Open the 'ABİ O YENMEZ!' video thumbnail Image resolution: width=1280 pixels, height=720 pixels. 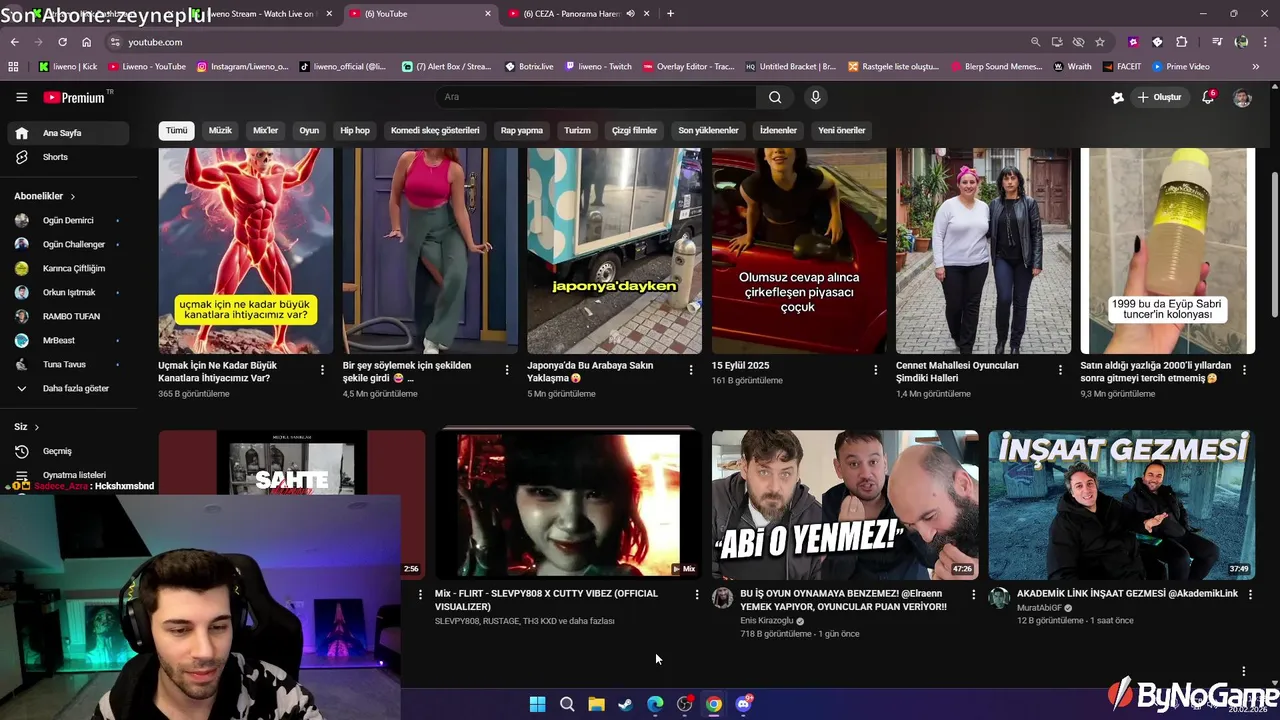coord(845,505)
